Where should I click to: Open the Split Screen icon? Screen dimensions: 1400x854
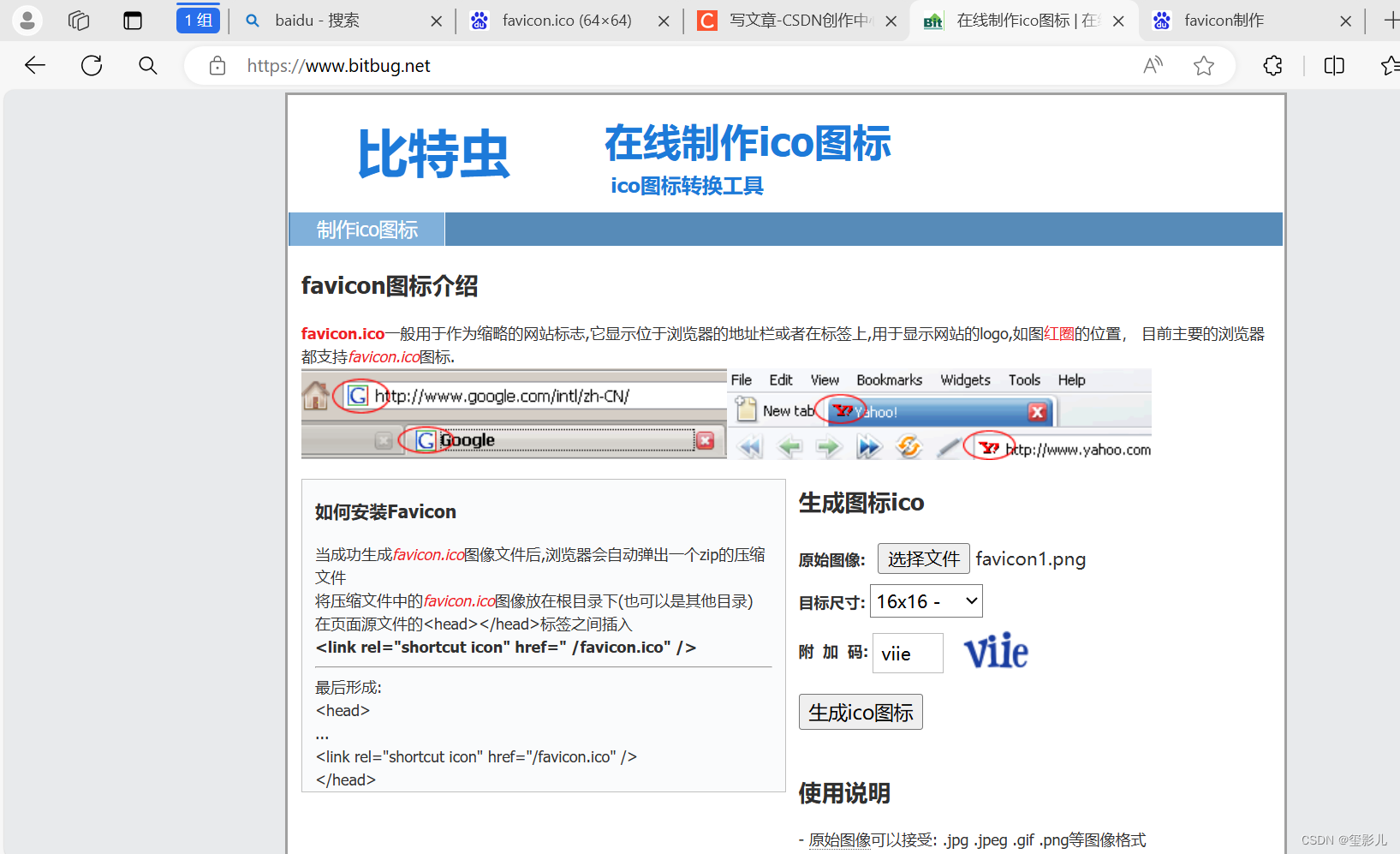[x=1333, y=65]
